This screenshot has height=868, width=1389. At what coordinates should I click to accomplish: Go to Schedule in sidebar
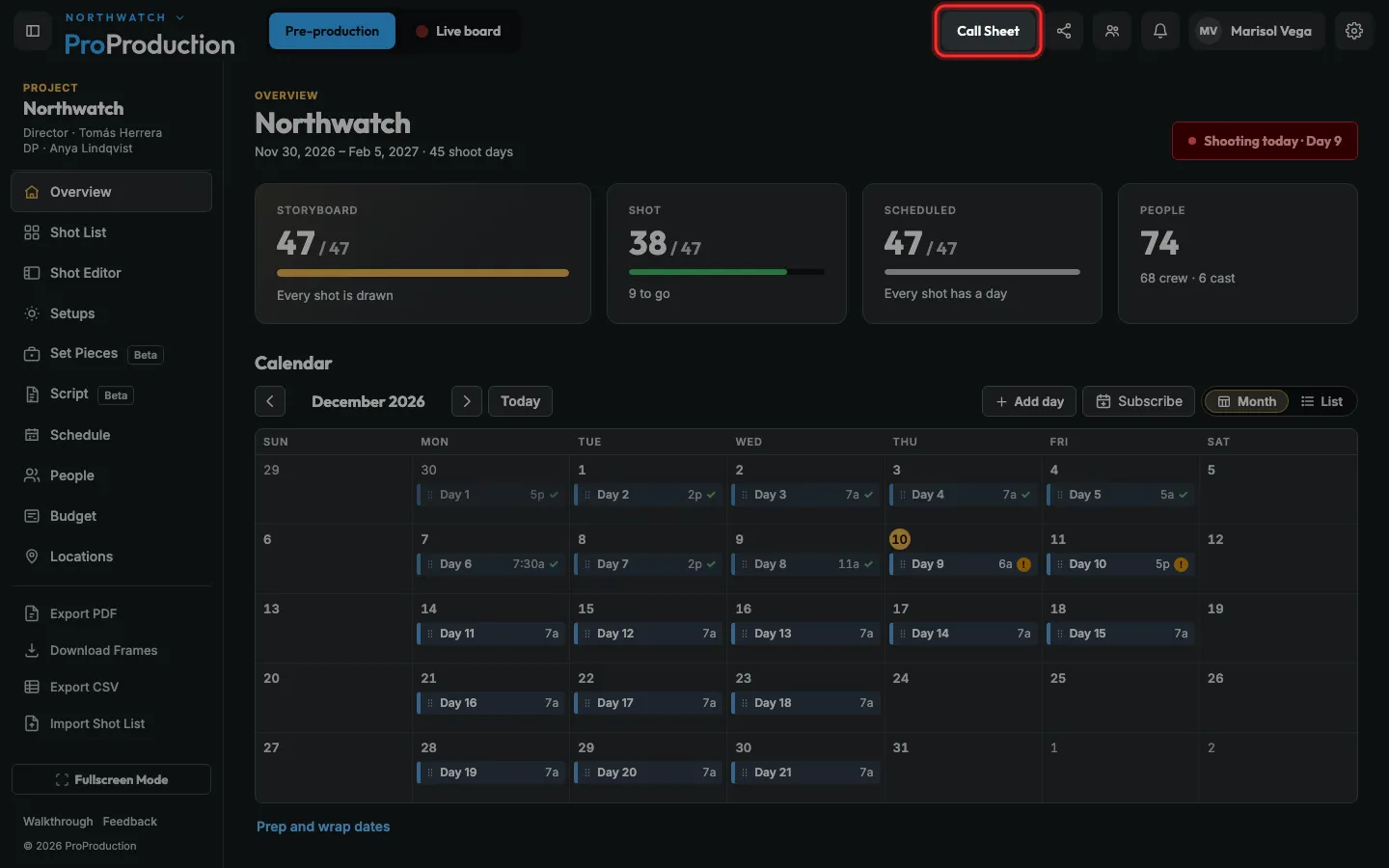[111, 435]
